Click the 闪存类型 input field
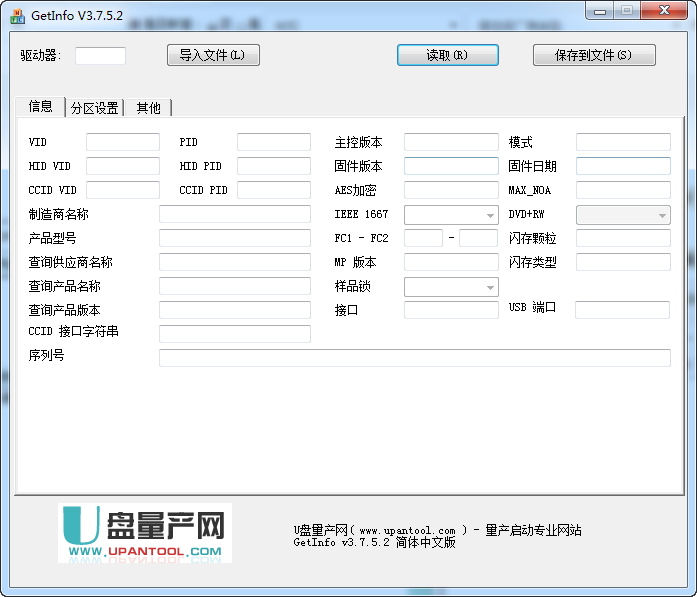Image resolution: width=697 pixels, height=597 pixels. [623, 262]
